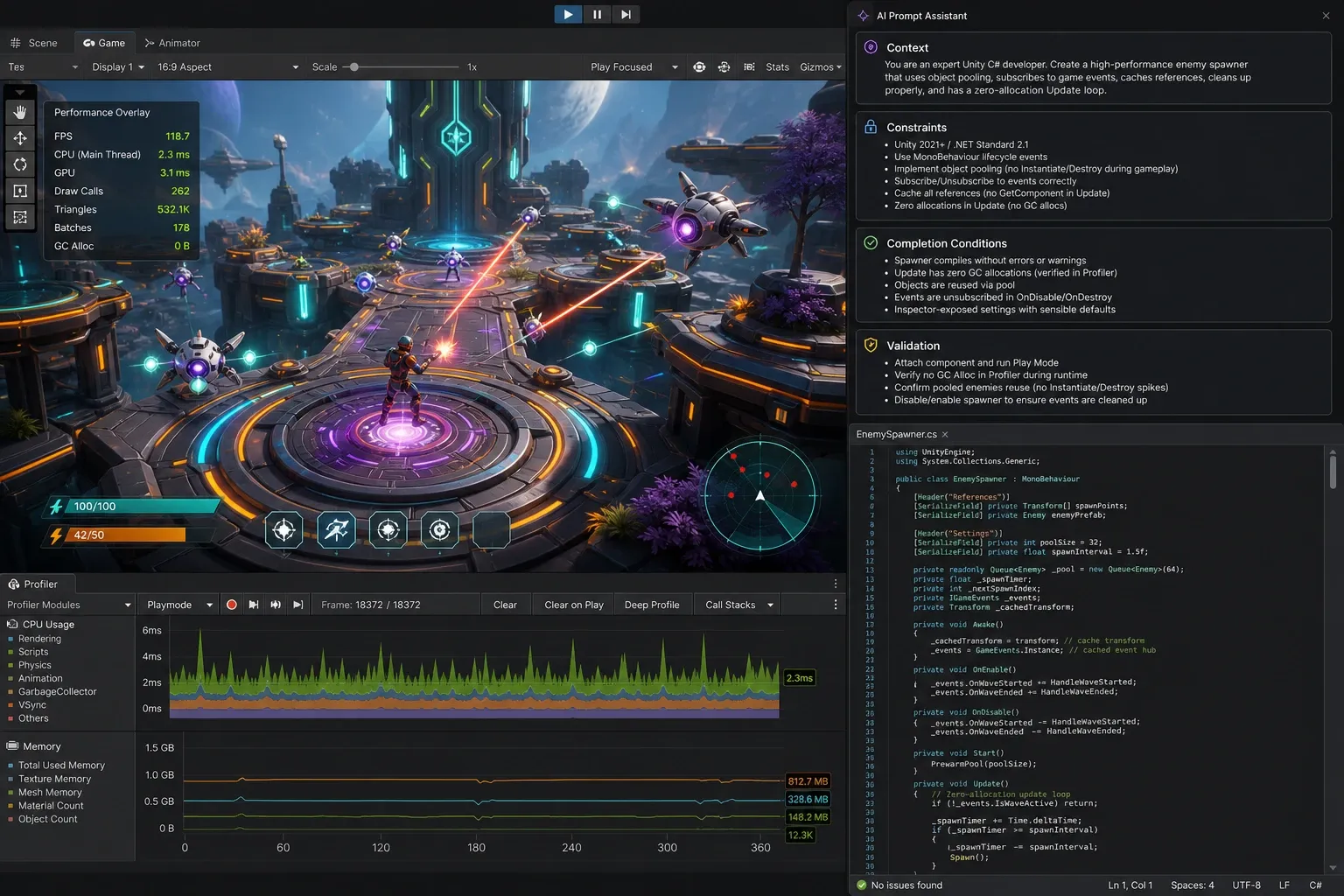Screen dimensions: 1344x896
Task: Select the Rotate tool in the overlay toolbar
Action: (20, 164)
